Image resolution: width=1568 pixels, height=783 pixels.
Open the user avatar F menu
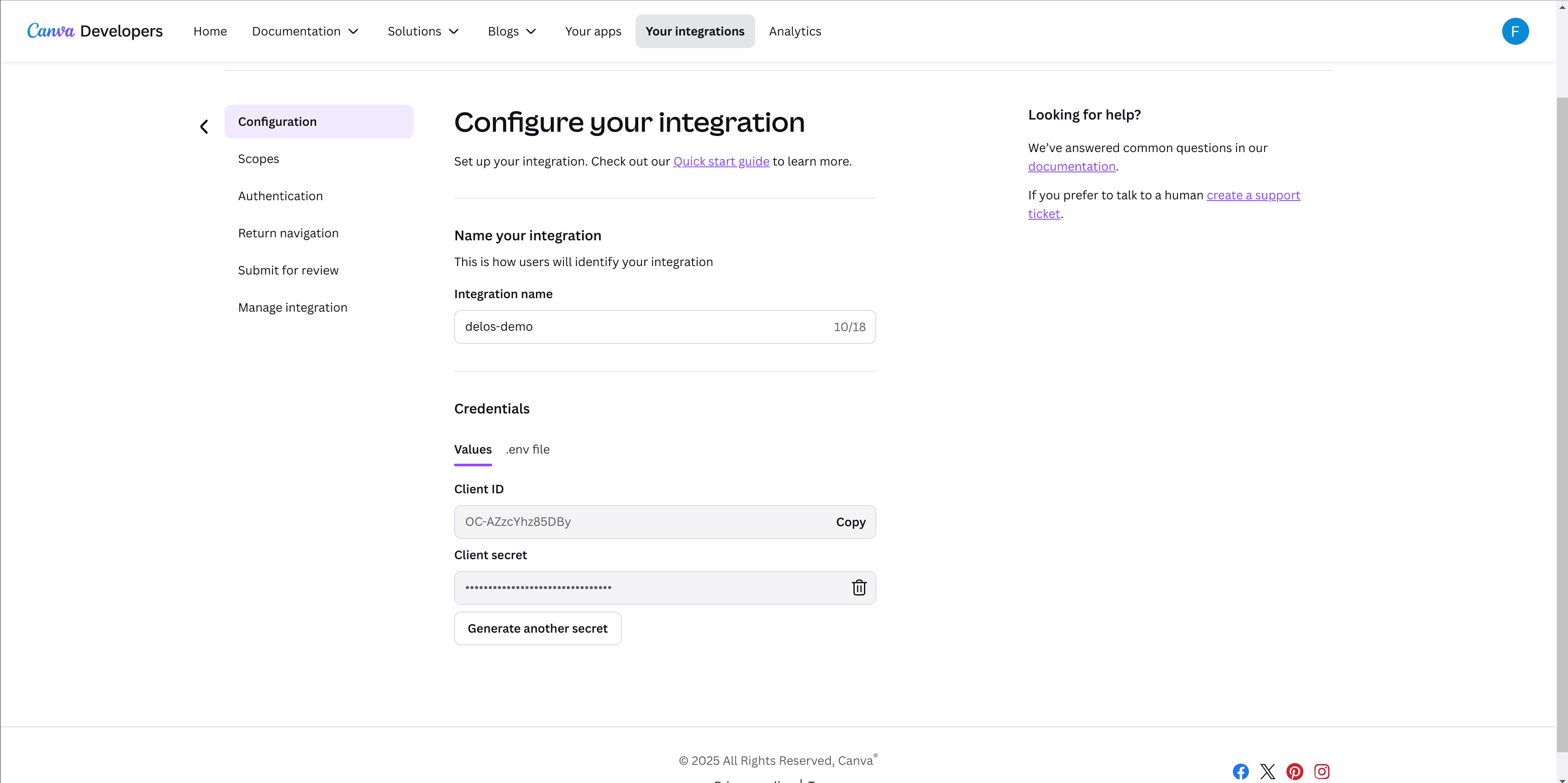coord(1515,31)
